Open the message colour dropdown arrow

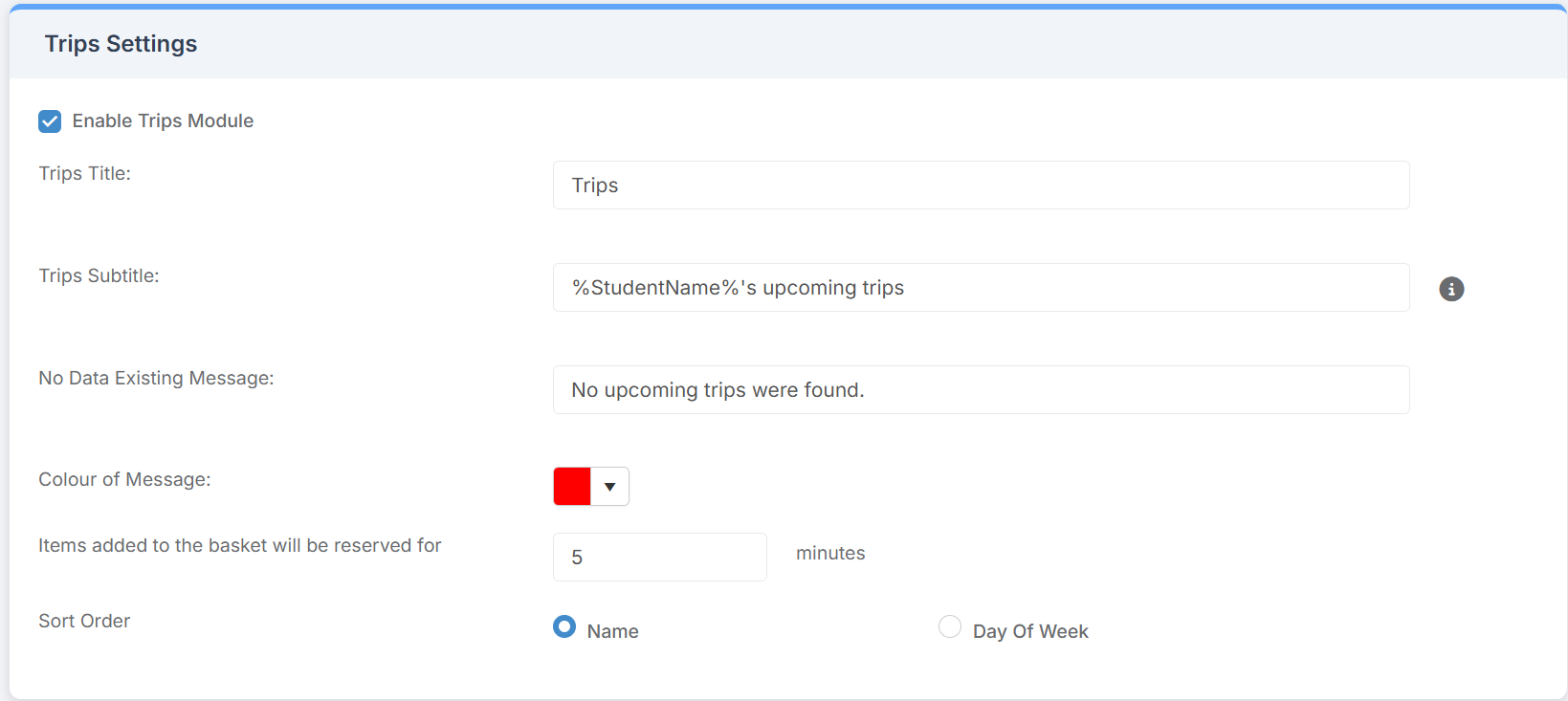(610, 487)
